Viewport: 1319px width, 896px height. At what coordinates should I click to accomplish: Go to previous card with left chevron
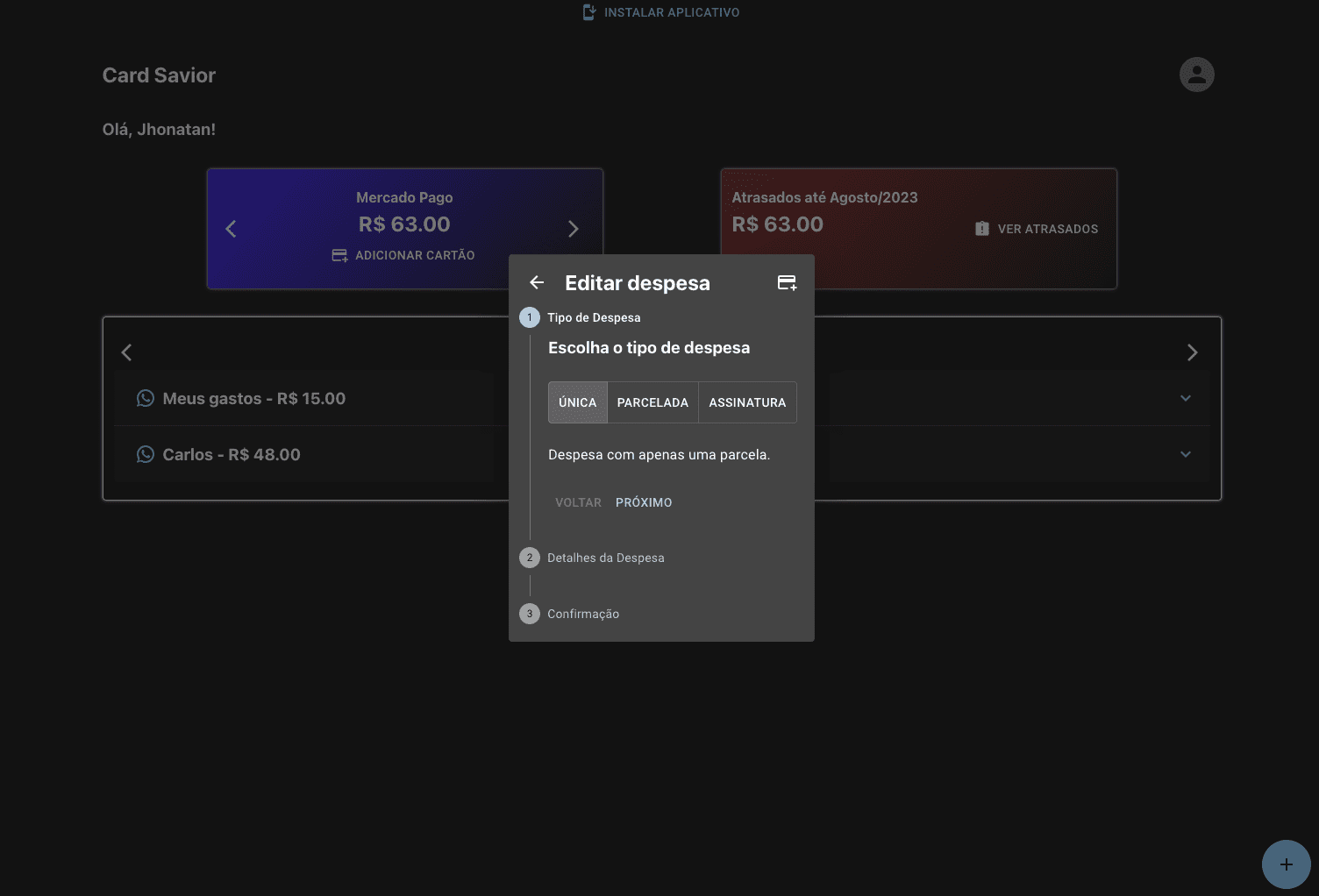(231, 229)
